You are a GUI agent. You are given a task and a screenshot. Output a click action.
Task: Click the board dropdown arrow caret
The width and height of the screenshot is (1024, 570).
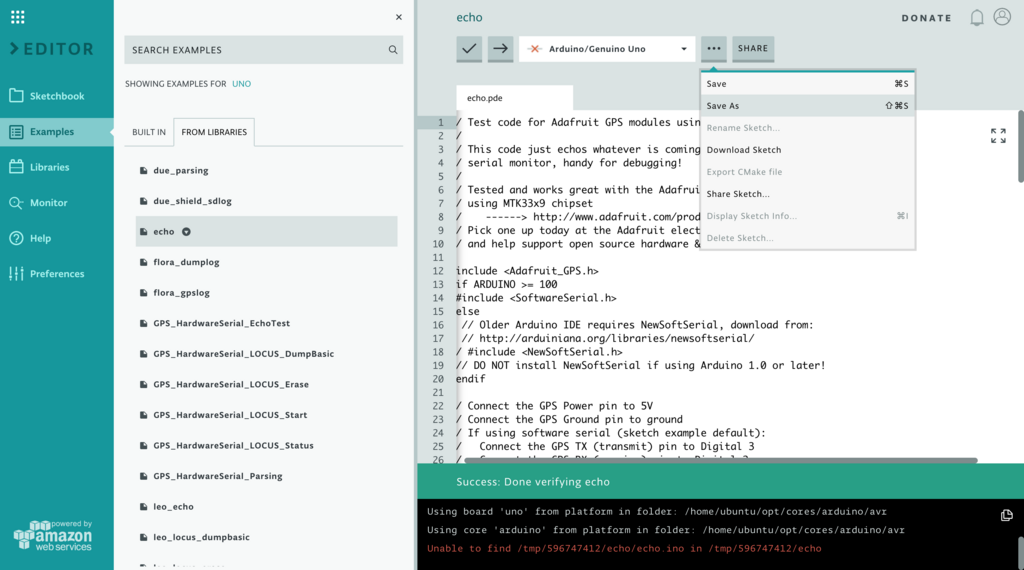[x=684, y=49]
